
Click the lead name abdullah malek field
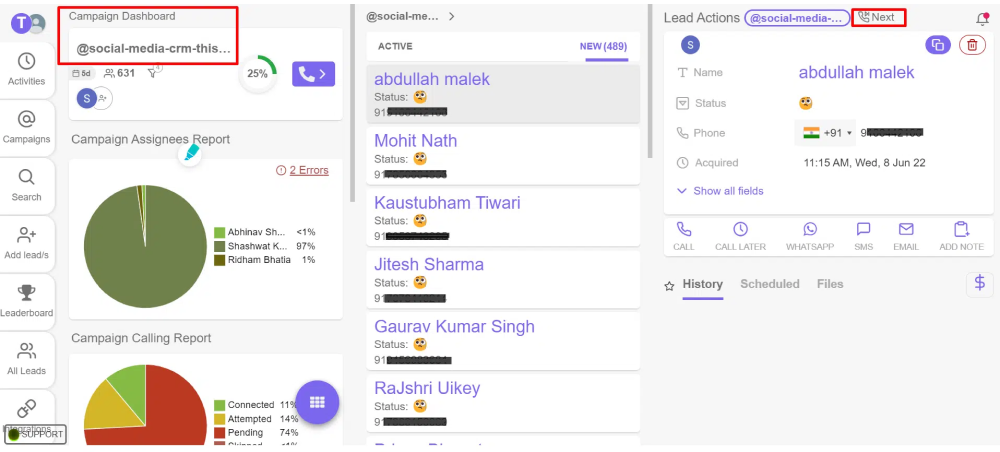857,72
